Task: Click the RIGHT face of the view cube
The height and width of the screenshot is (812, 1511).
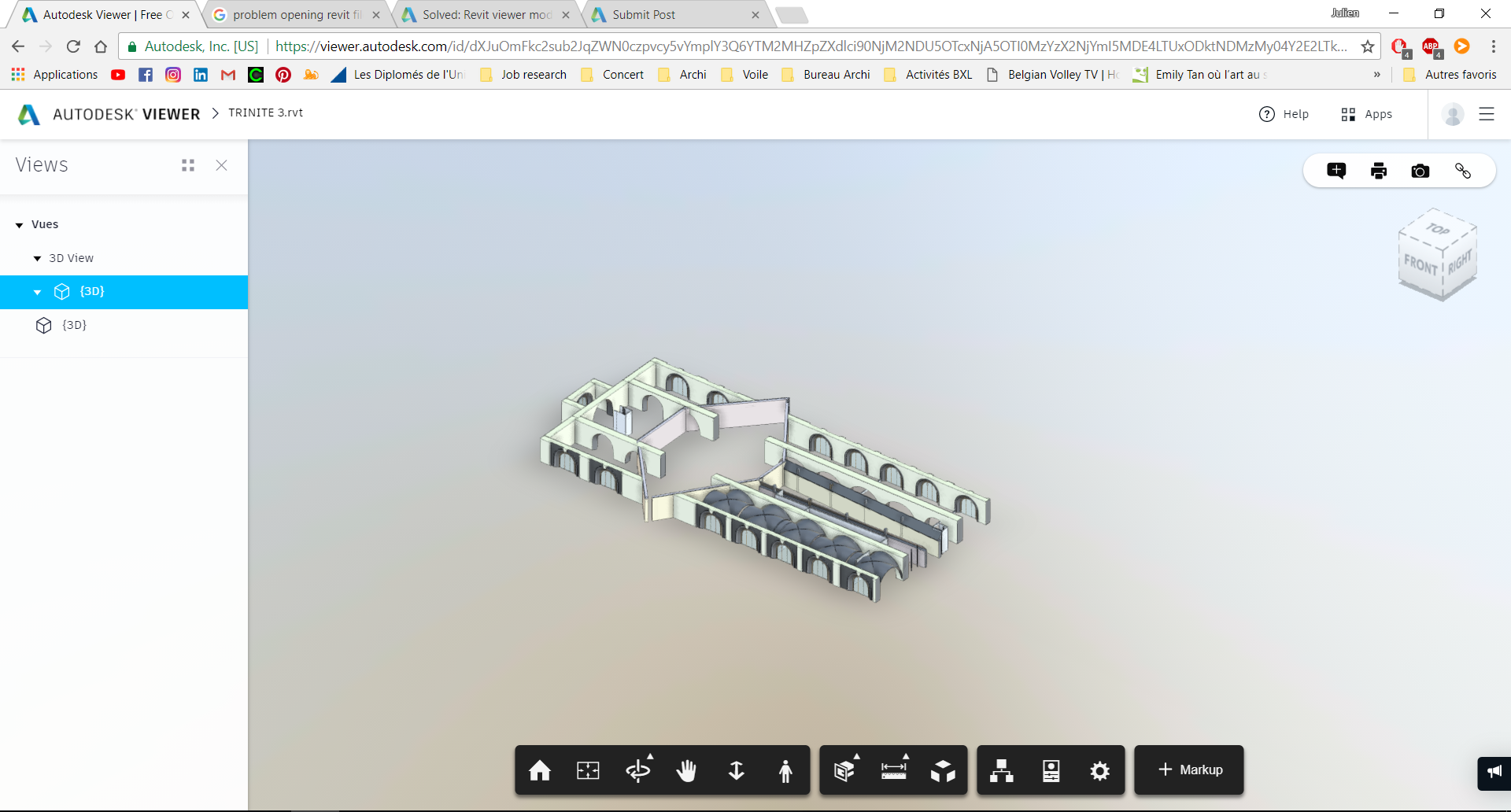Action: tap(1460, 262)
